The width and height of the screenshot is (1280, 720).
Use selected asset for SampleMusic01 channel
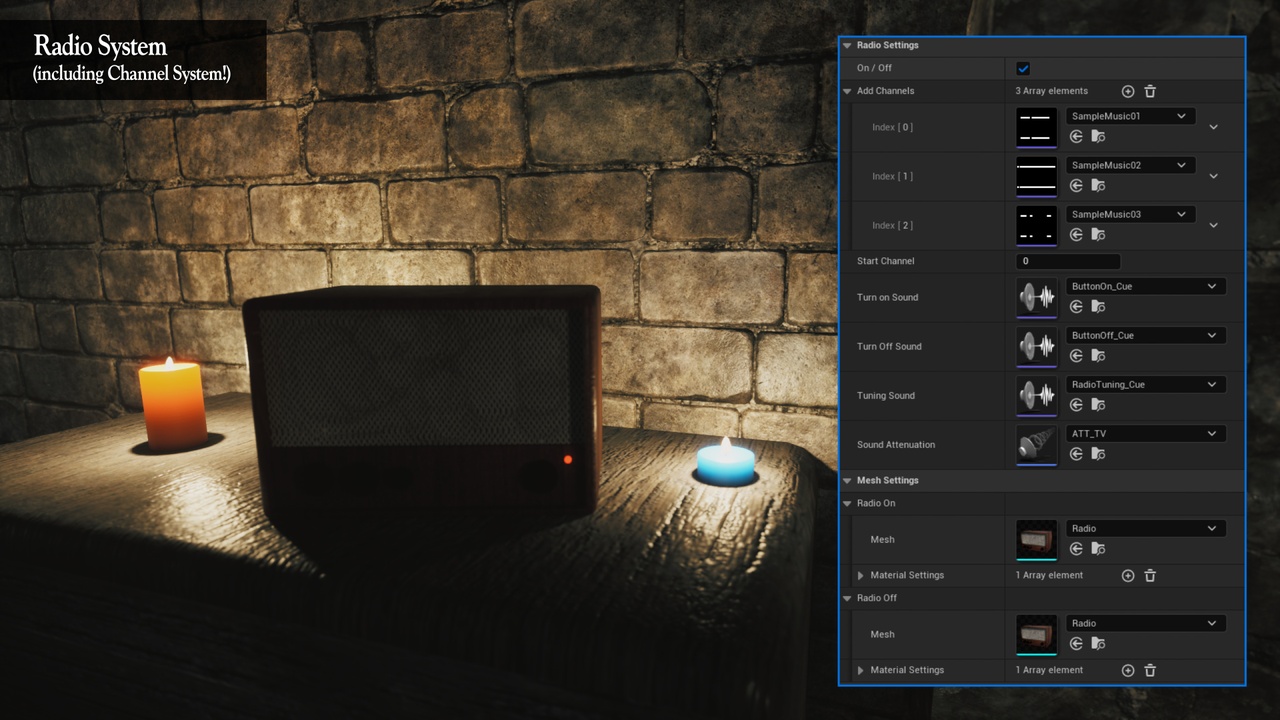[x=1075, y=136]
